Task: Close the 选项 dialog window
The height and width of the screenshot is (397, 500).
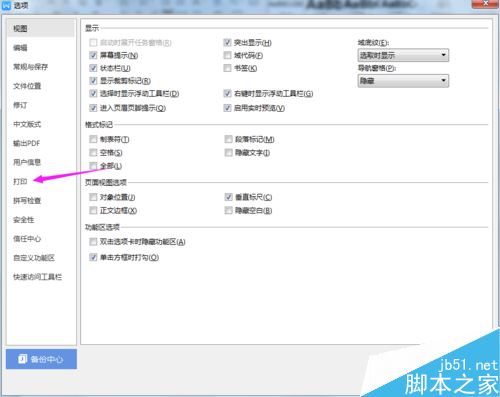Action: tap(486, 3)
